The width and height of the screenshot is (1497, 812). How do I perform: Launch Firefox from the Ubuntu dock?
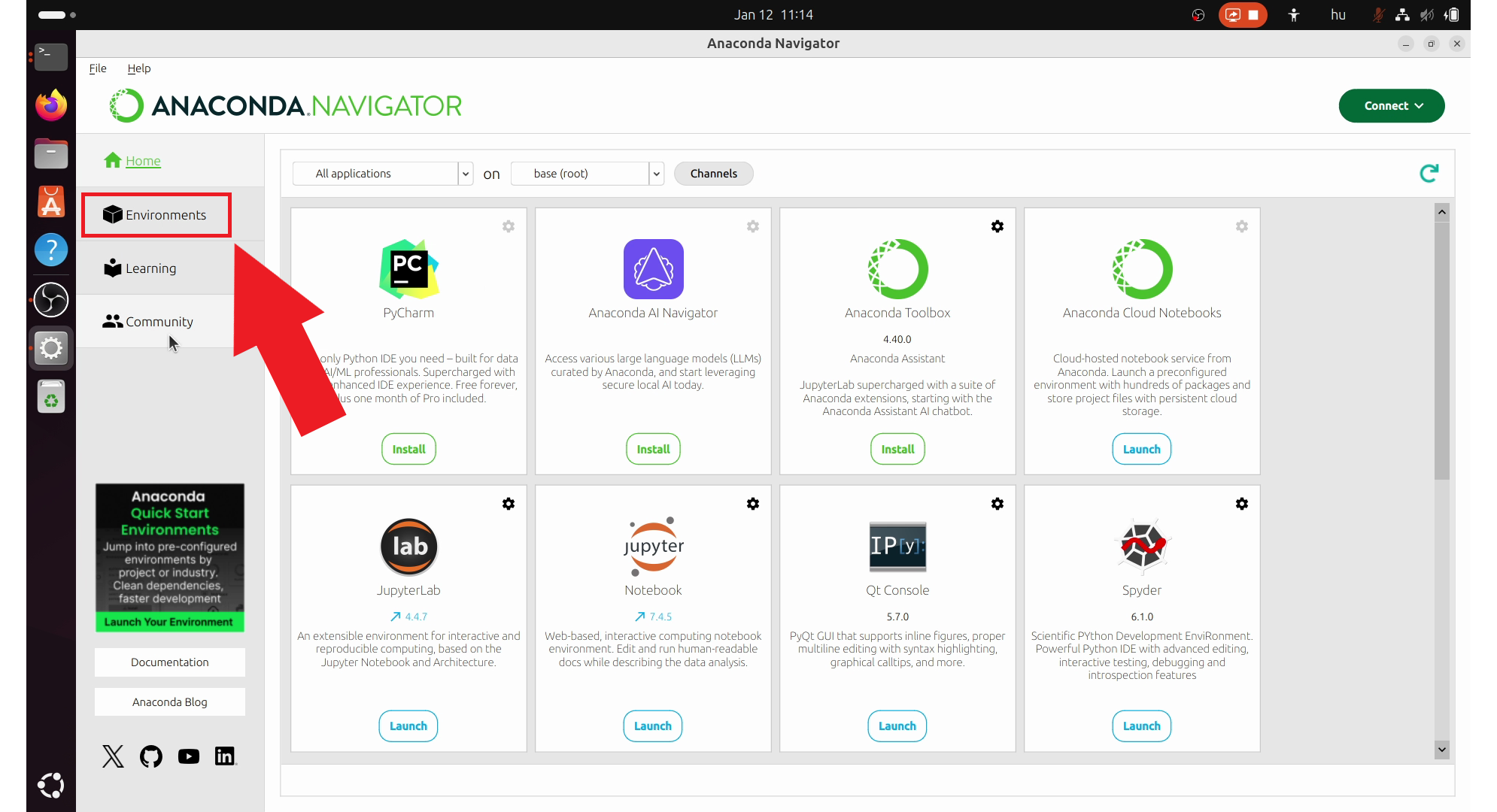(x=50, y=105)
